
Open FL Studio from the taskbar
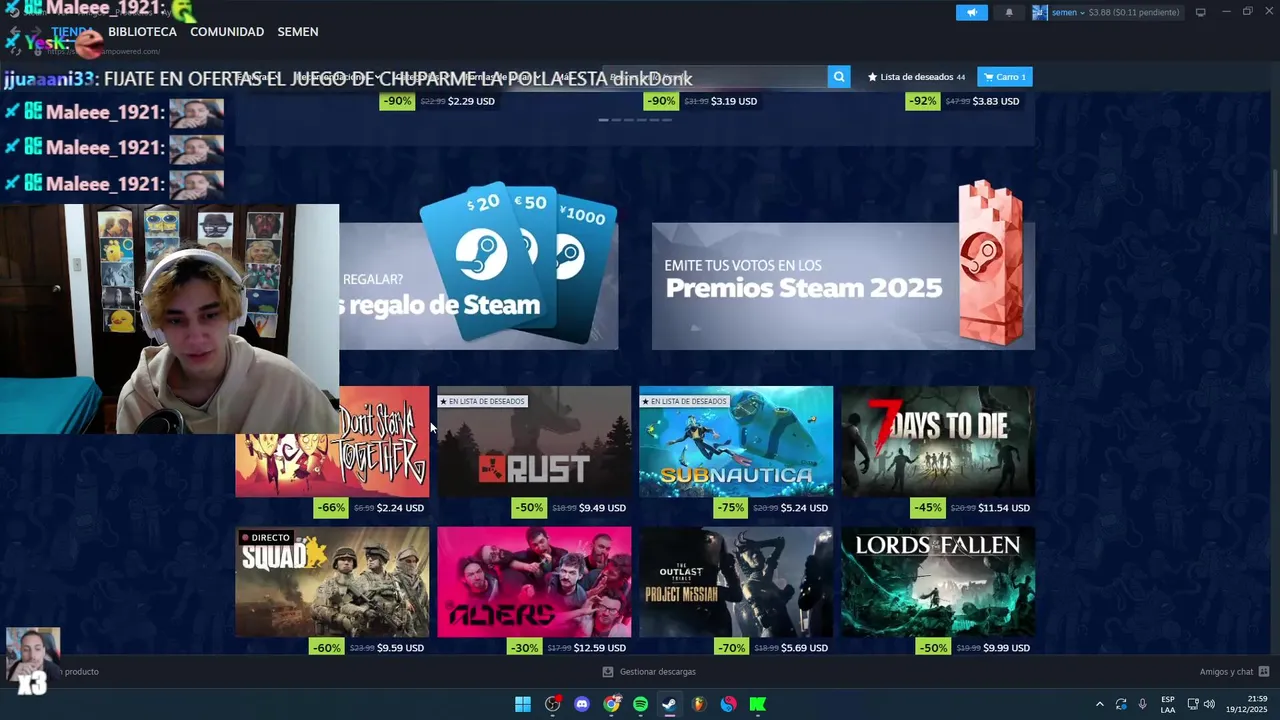[699, 704]
